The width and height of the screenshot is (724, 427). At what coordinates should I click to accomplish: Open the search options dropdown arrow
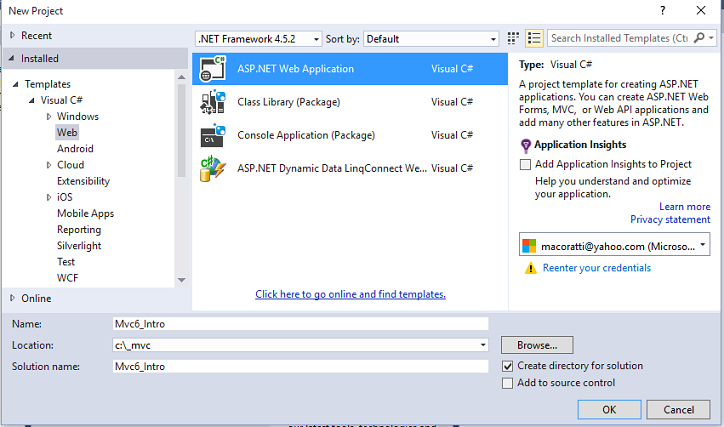pos(712,37)
